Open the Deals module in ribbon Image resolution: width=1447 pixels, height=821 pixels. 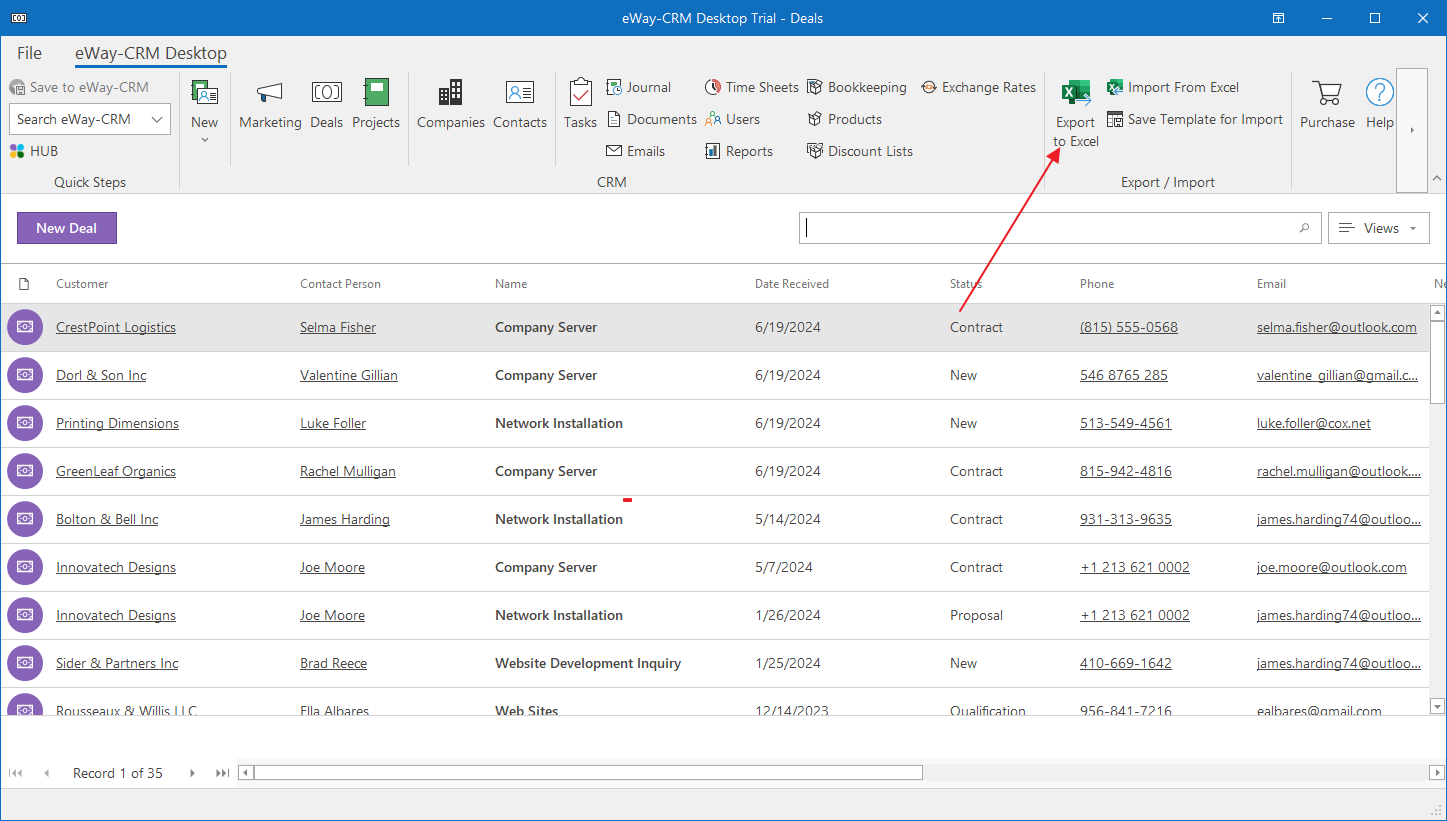tap(326, 105)
